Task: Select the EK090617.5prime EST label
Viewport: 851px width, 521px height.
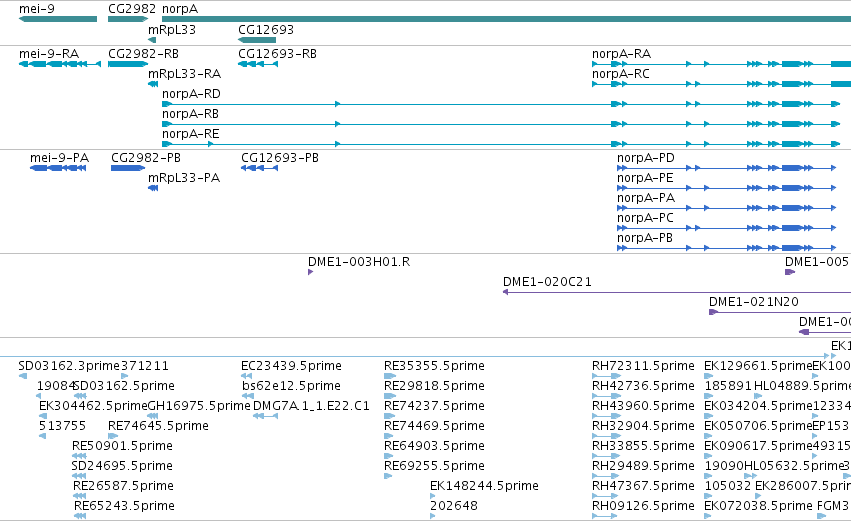Action: coord(758,447)
